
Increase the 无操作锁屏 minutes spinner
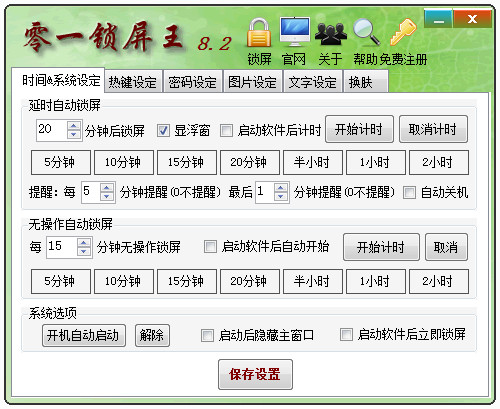pyautogui.click(x=84, y=243)
